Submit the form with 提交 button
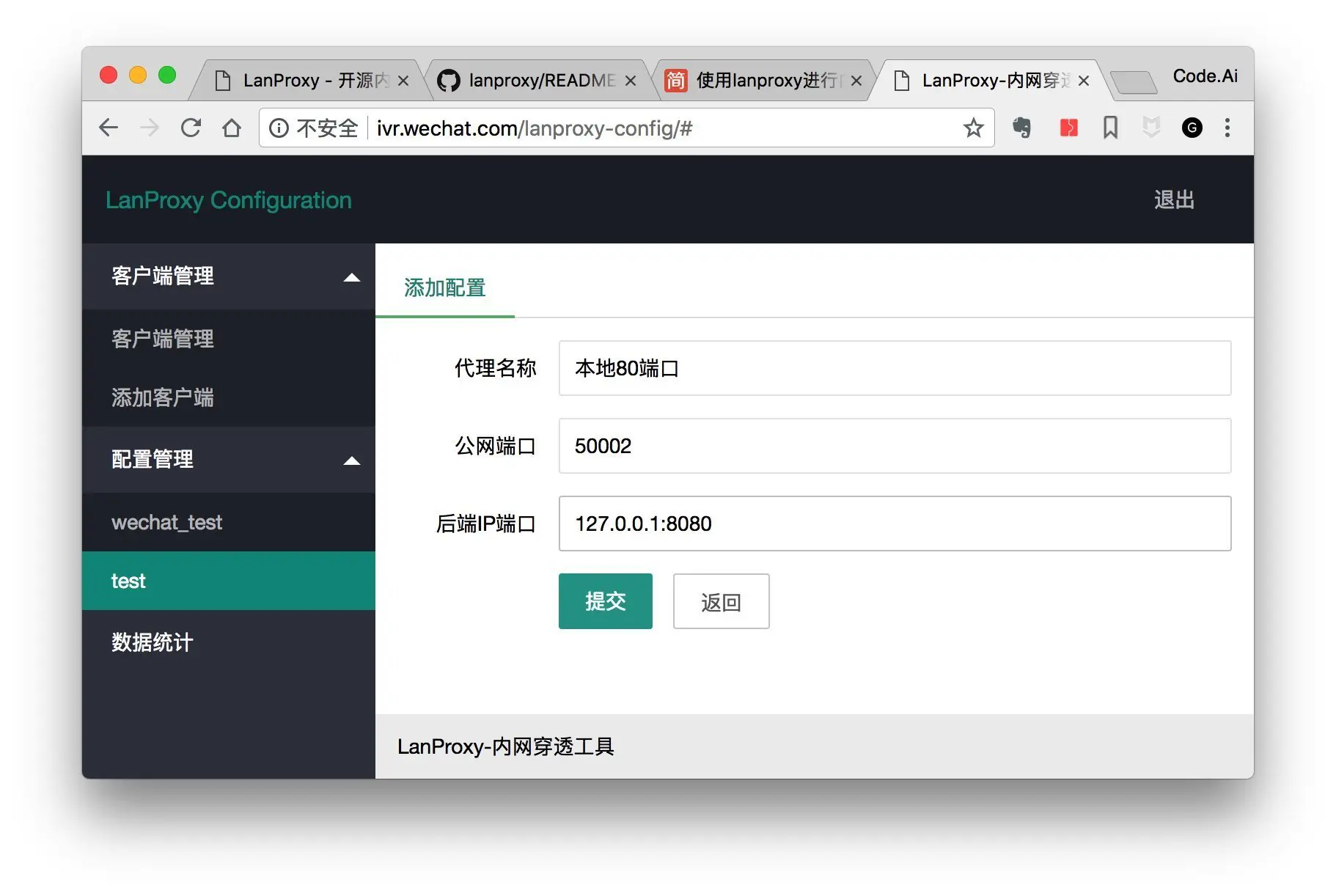Image resolution: width=1336 pixels, height=896 pixels. pyautogui.click(x=605, y=601)
